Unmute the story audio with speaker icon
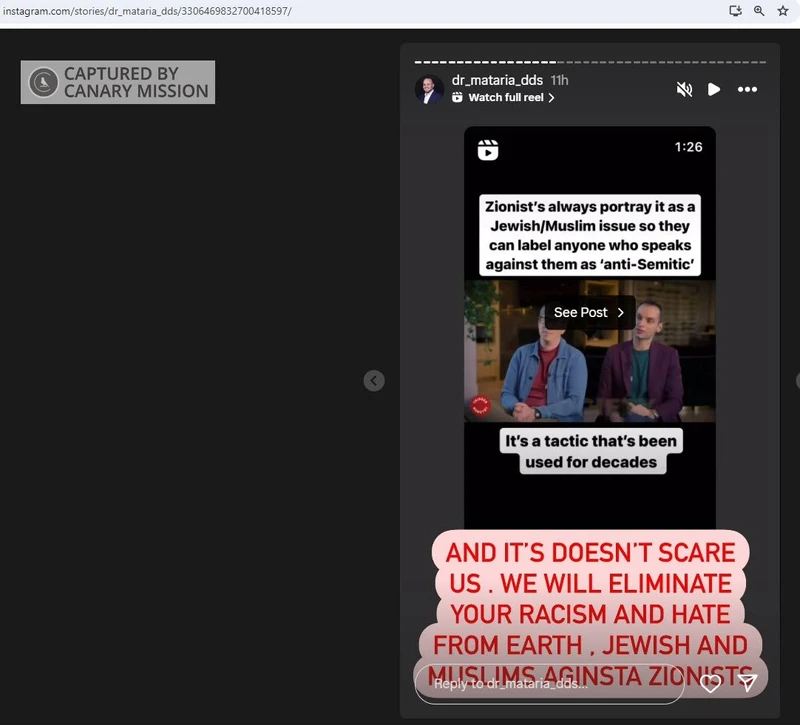The width and height of the screenshot is (800, 725). pos(684,89)
